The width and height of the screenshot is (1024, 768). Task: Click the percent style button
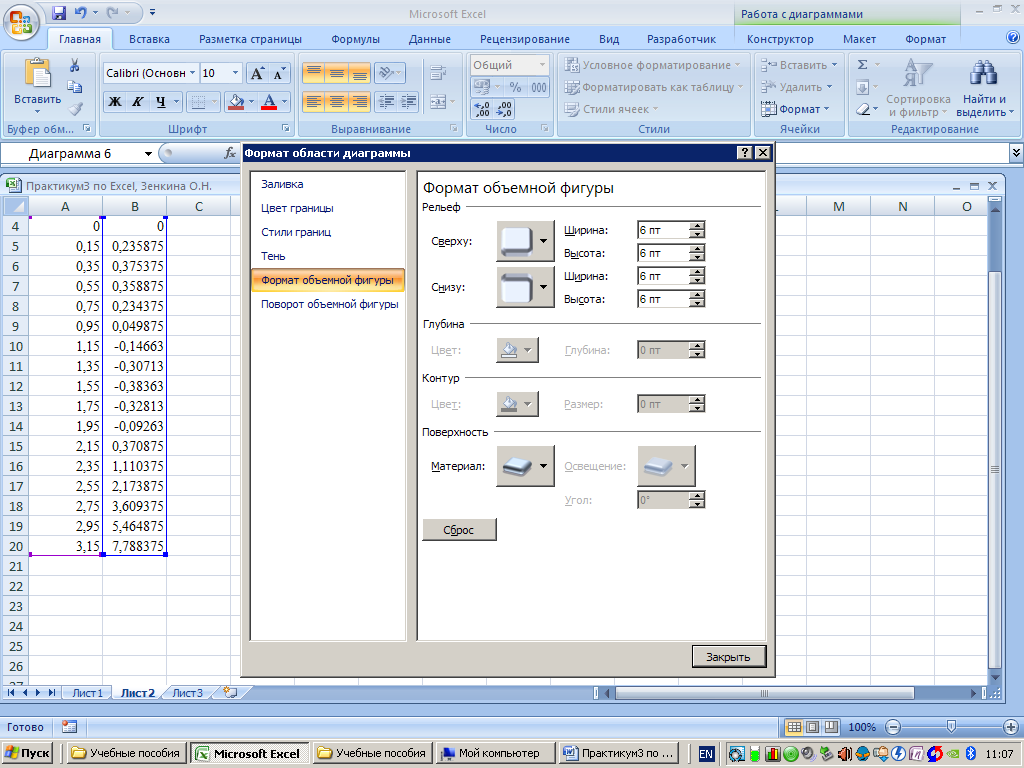pyautogui.click(x=515, y=88)
